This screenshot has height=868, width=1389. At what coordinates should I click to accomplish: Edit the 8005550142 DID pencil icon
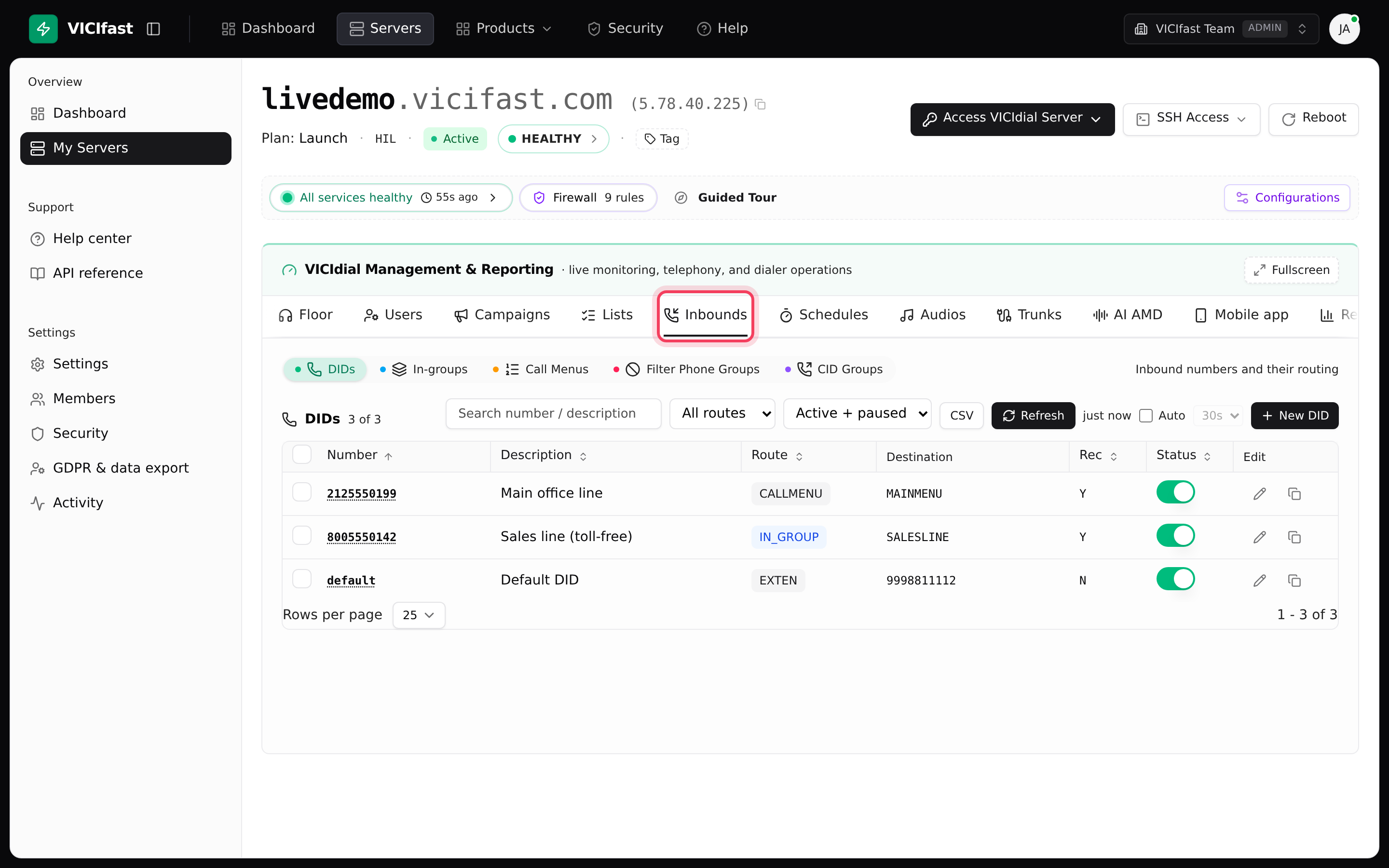pos(1259,537)
